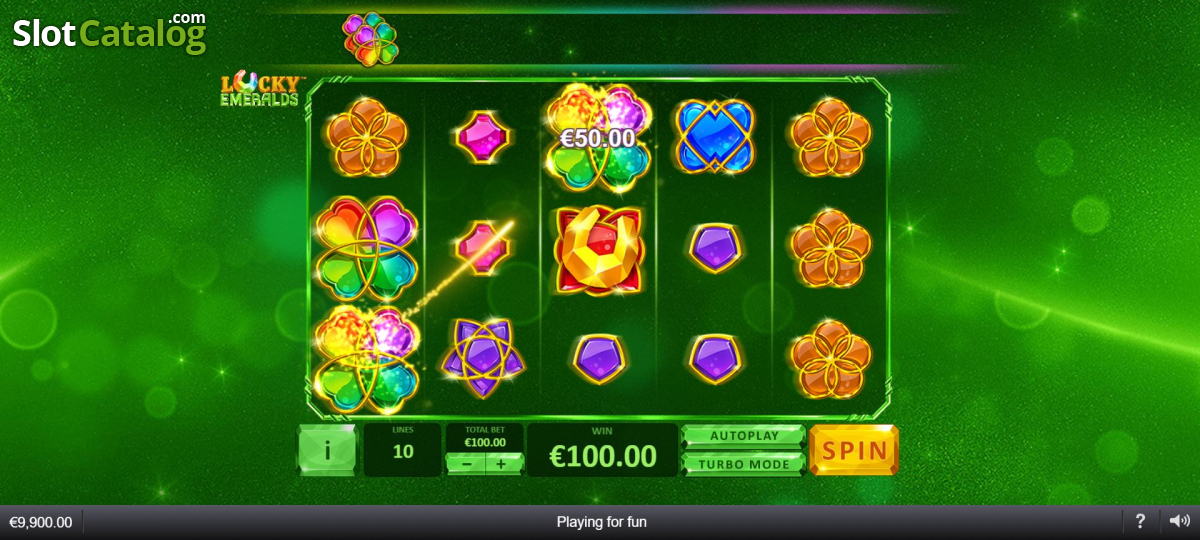Decrease total bet with minus button

[465, 463]
